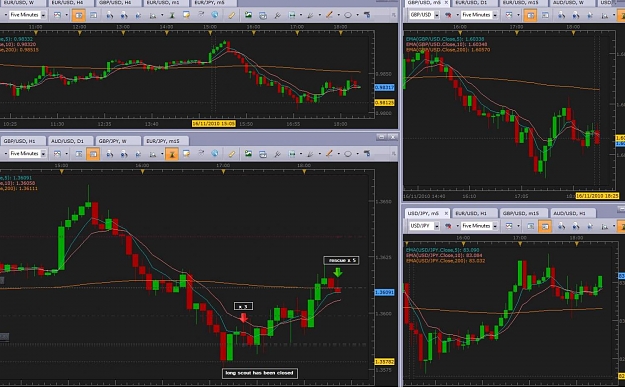The height and width of the screenshot is (390, 625).
Task: Select the GBP/JPY, W tab
Action: (x=118, y=141)
